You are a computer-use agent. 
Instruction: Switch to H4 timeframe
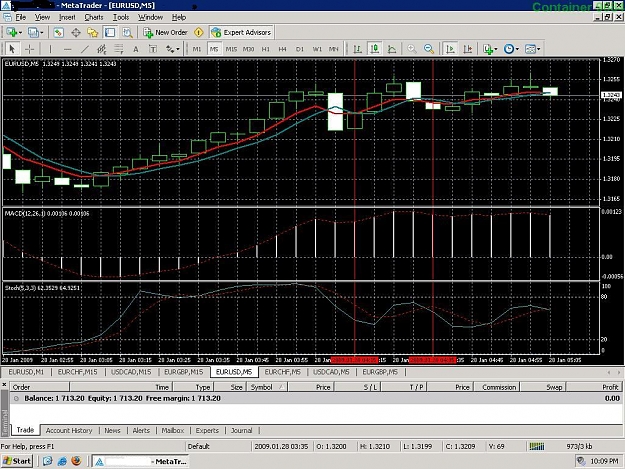(x=283, y=49)
